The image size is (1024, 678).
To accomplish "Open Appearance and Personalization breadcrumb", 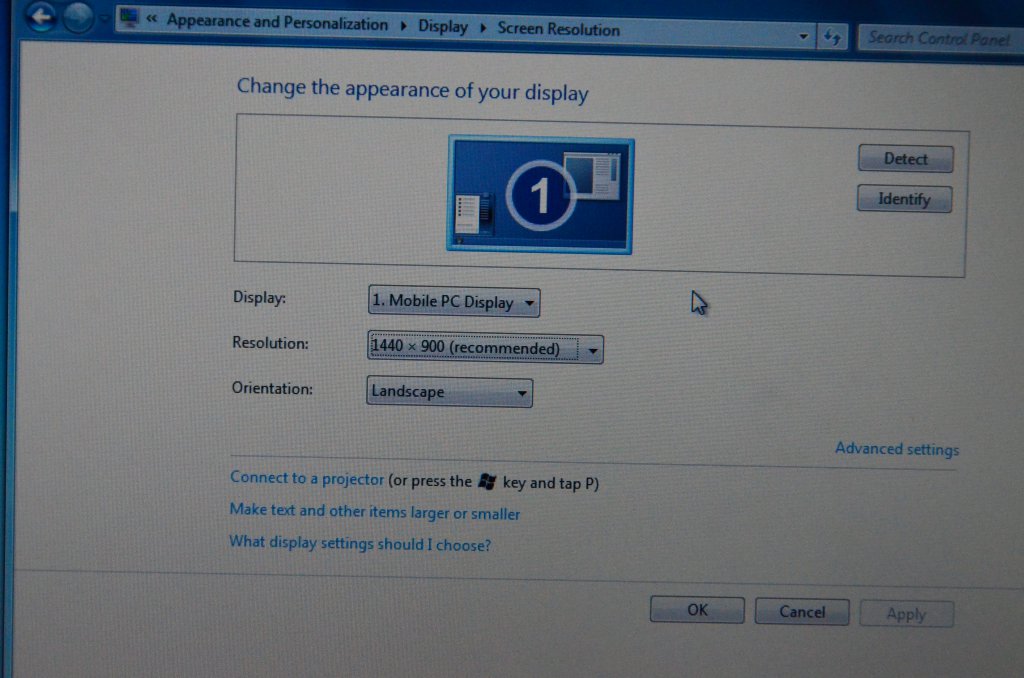I will click(277, 22).
